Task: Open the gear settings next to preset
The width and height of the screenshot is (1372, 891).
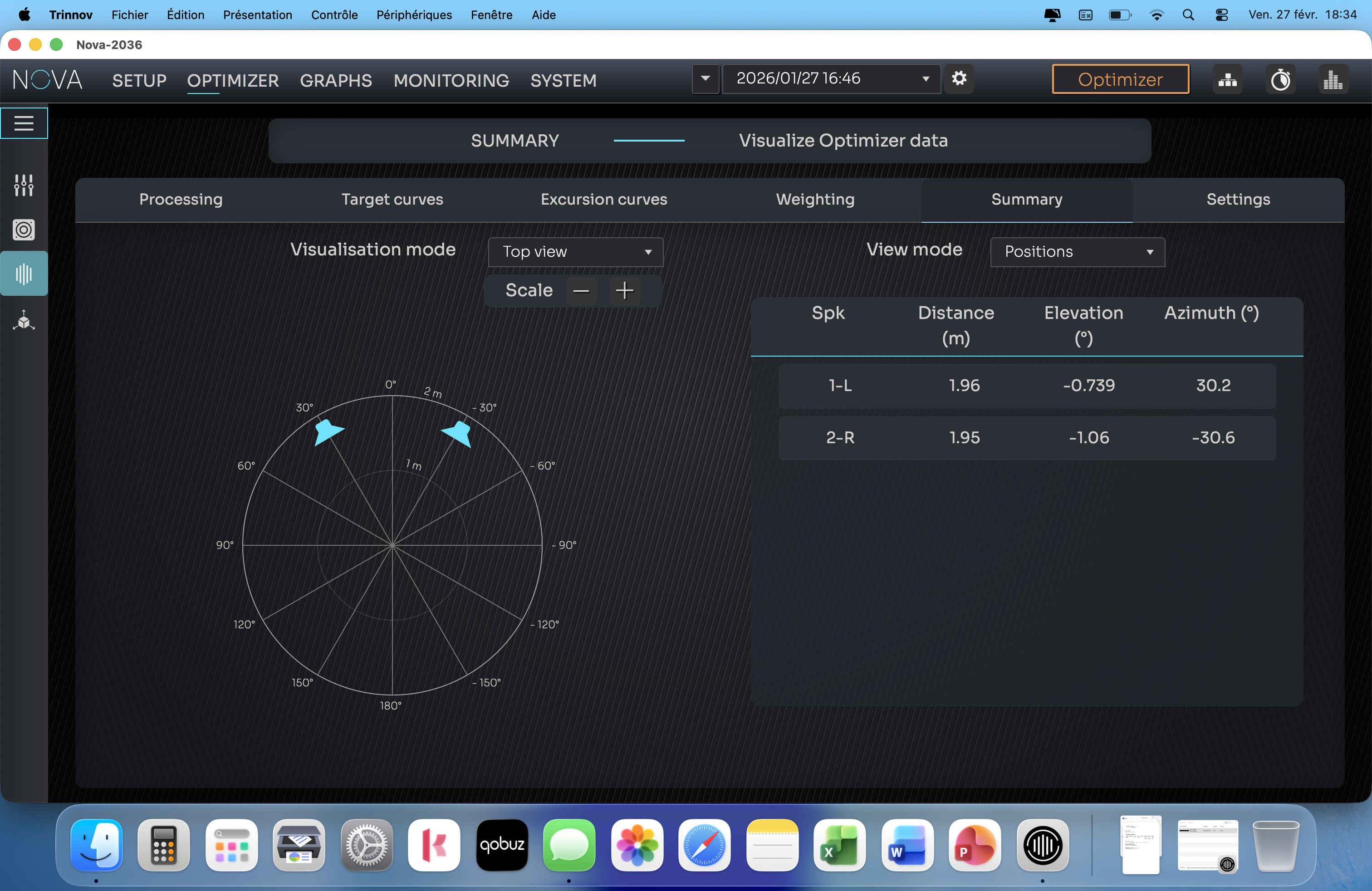Action: [959, 78]
